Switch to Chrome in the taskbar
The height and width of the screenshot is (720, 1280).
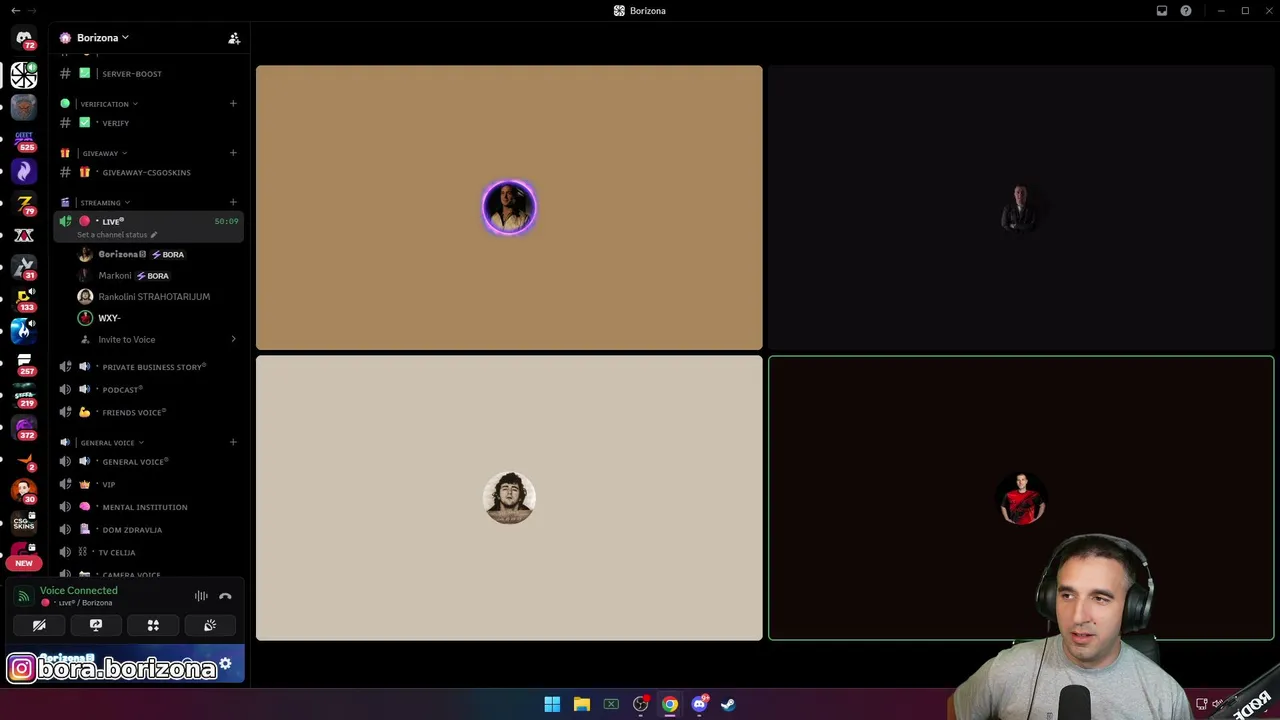coord(670,704)
